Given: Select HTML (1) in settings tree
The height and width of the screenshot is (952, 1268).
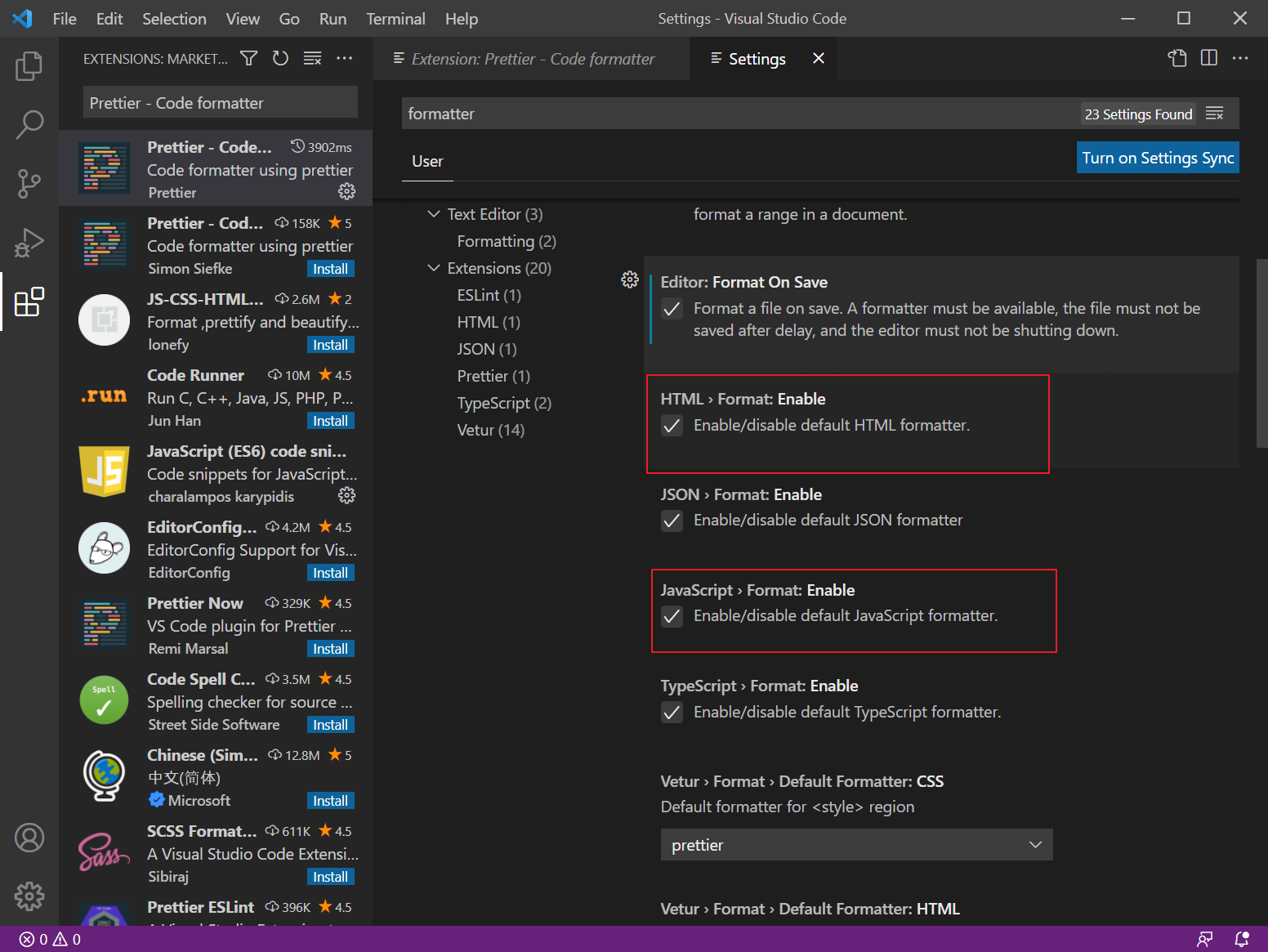Looking at the screenshot, I should (489, 322).
